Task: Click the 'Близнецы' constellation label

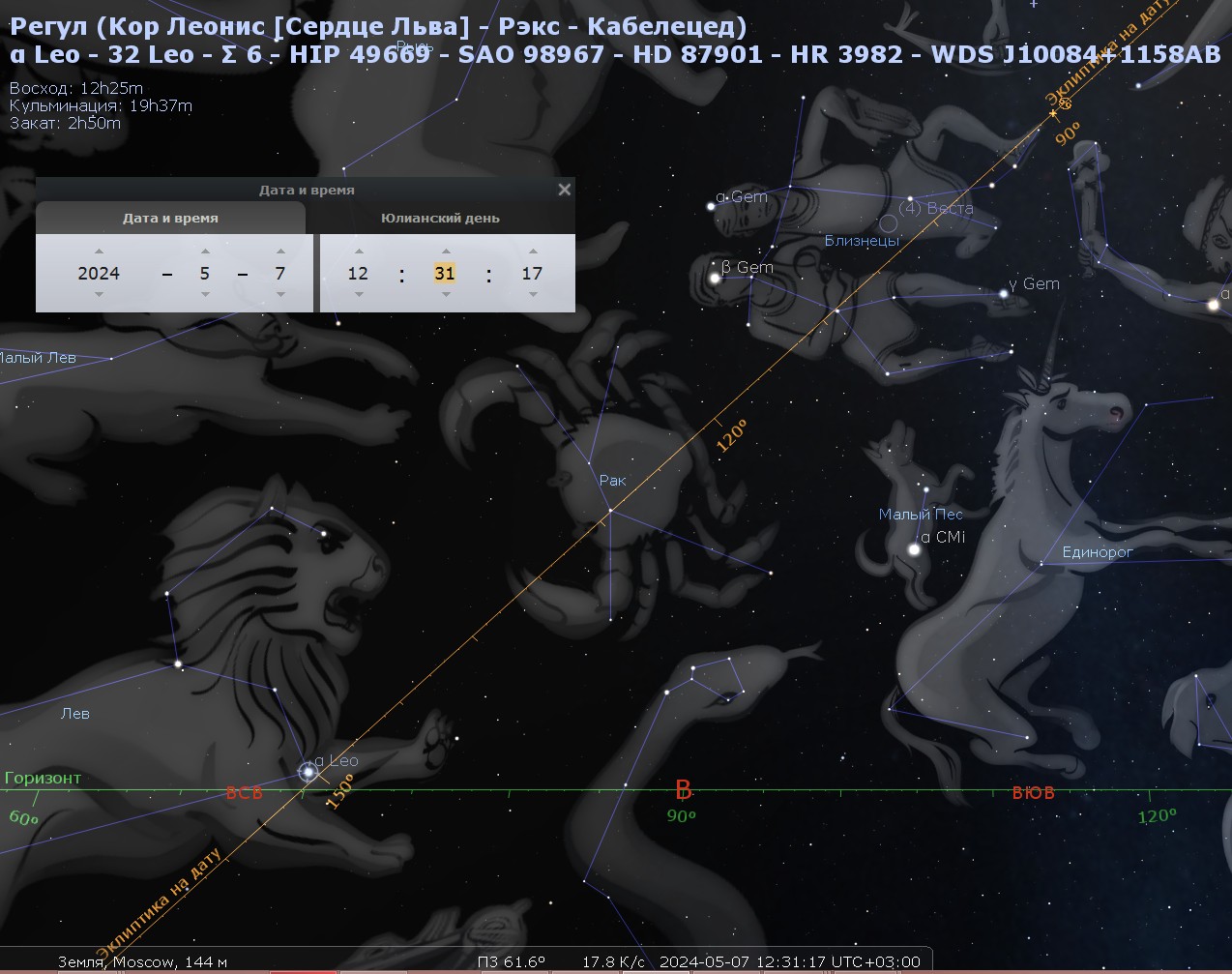Action: click(862, 241)
